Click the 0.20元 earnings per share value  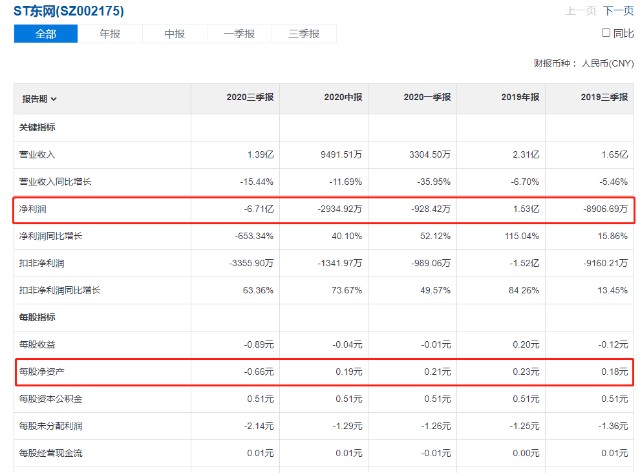coord(526,344)
